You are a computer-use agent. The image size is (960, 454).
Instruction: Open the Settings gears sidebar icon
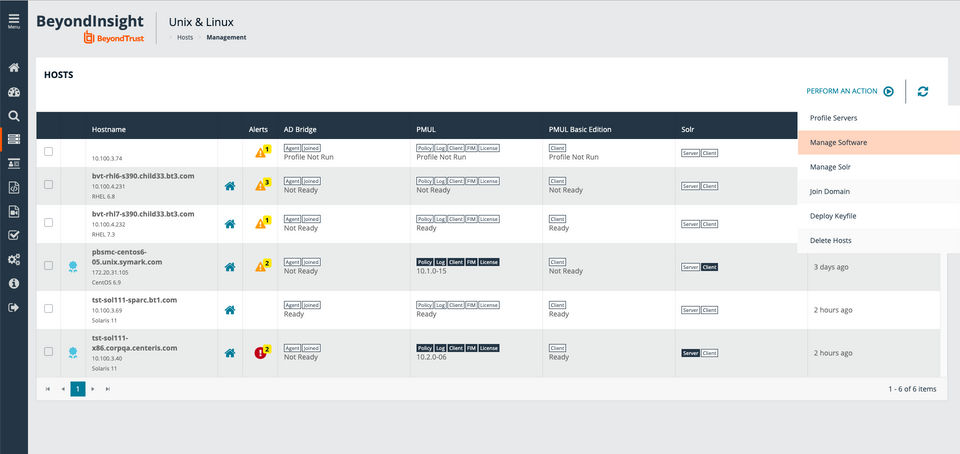[x=13, y=259]
